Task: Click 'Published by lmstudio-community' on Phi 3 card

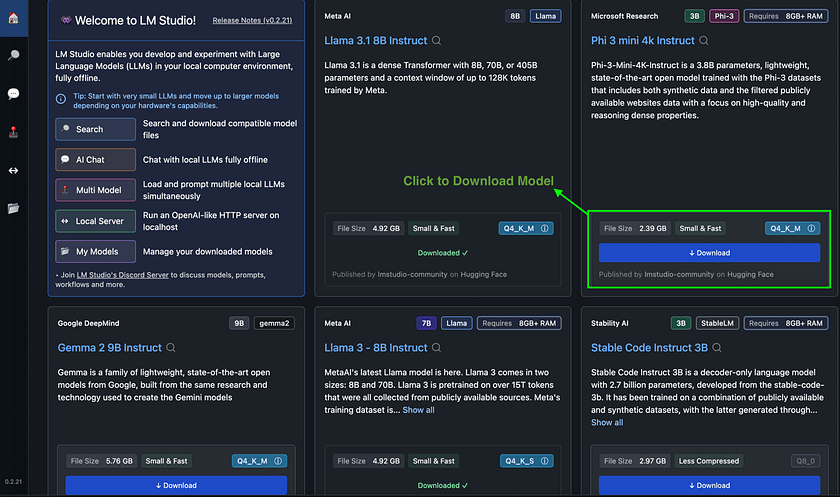Action: [656, 274]
